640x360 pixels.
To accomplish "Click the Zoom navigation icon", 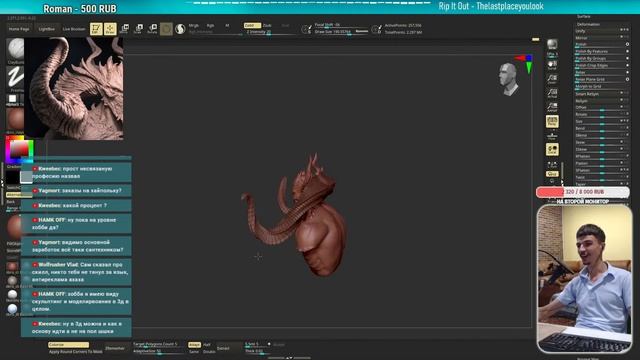I will click(x=552, y=79).
